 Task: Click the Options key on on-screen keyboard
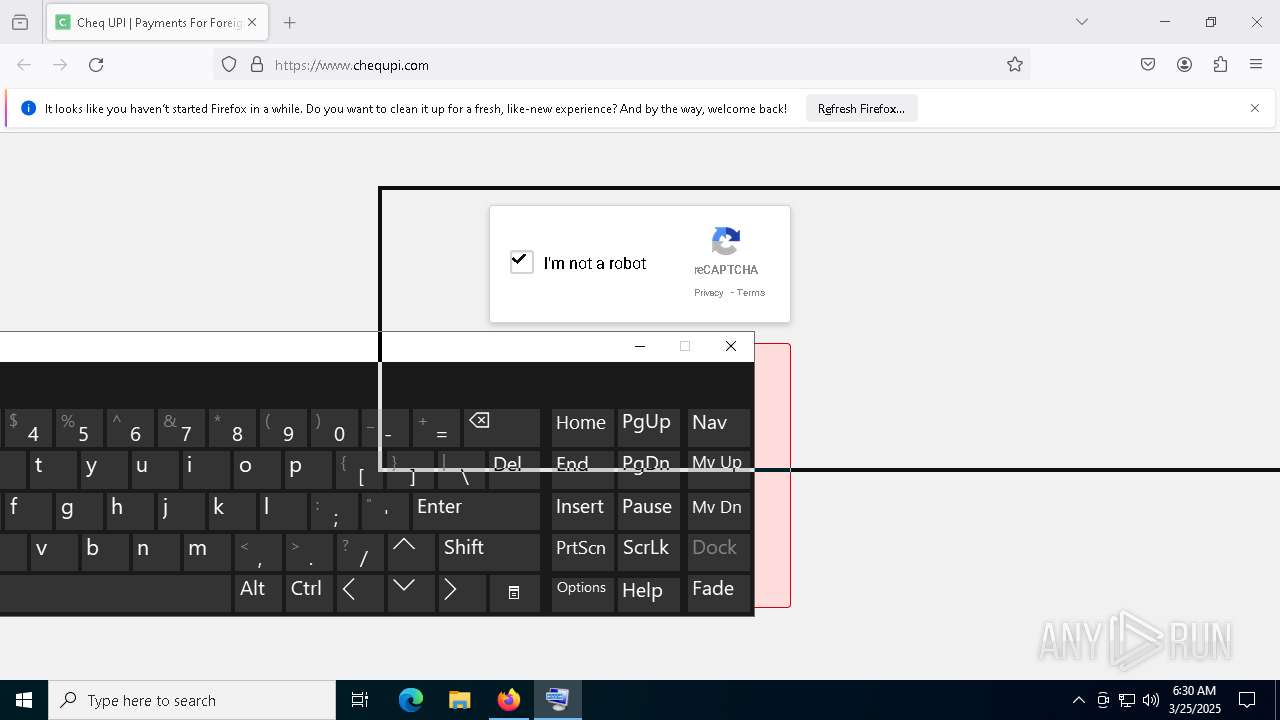pos(582,593)
